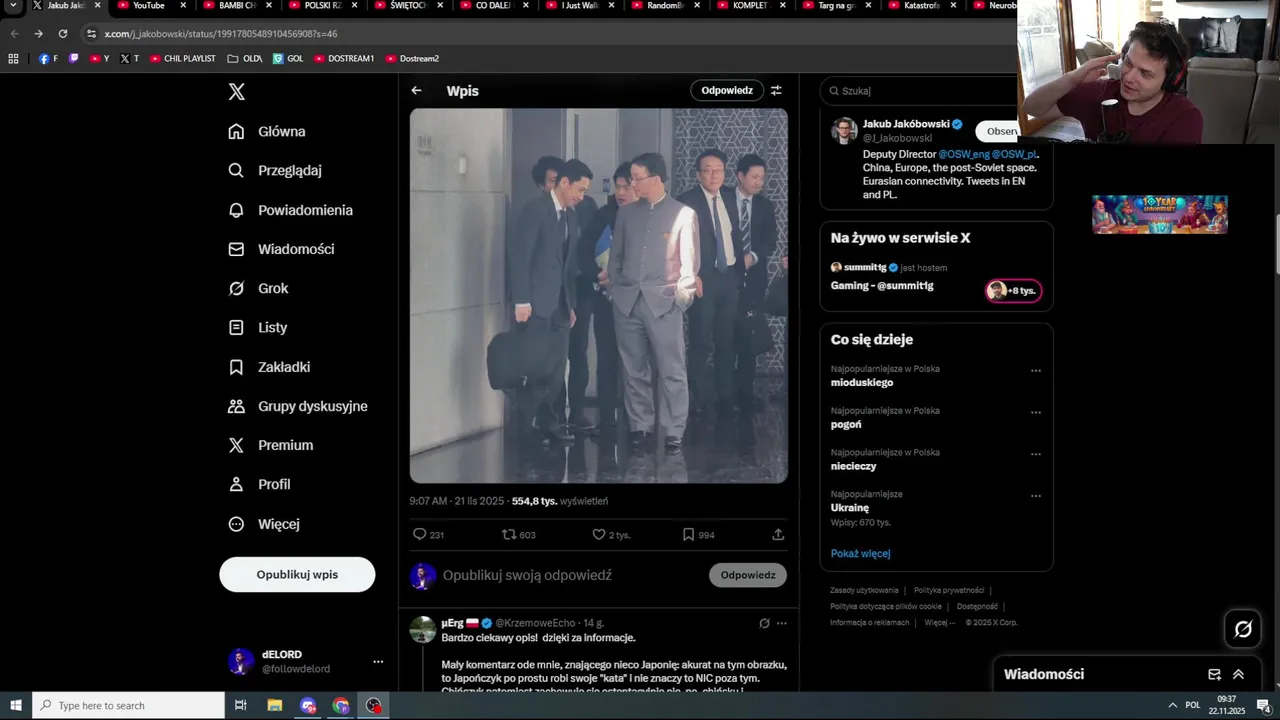Expand the Więcej footer dropdown
The width and height of the screenshot is (1280, 720).
939,623
